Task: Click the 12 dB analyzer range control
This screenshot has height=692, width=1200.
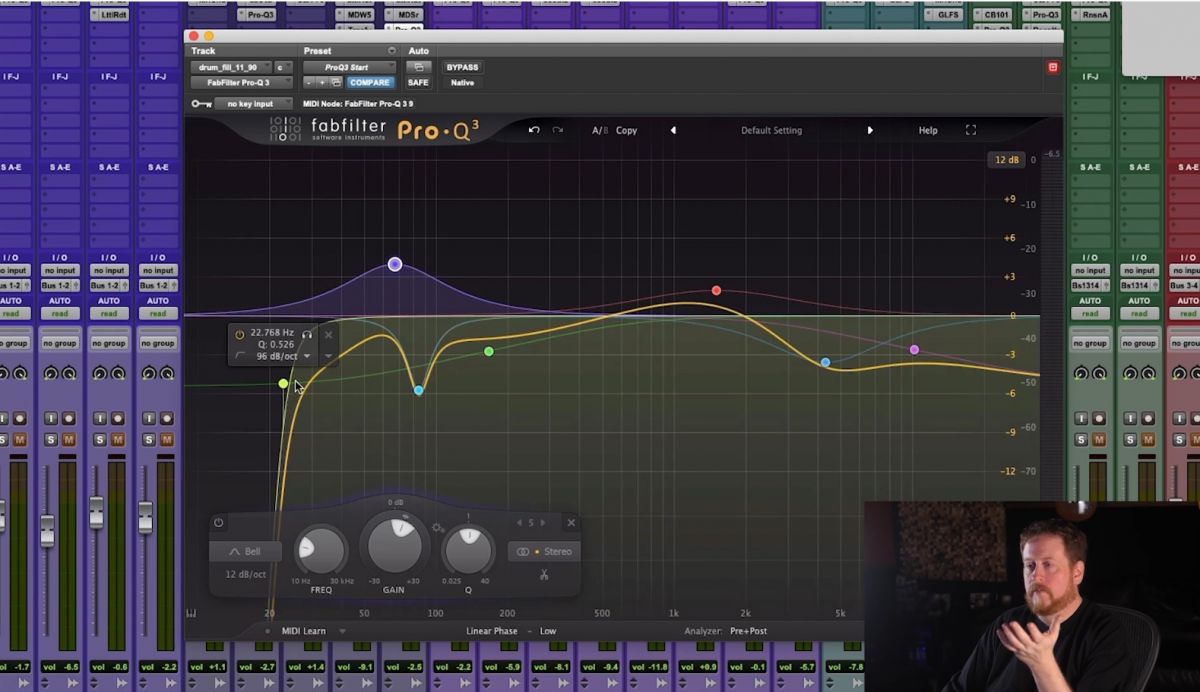Action: (1006, 159)
